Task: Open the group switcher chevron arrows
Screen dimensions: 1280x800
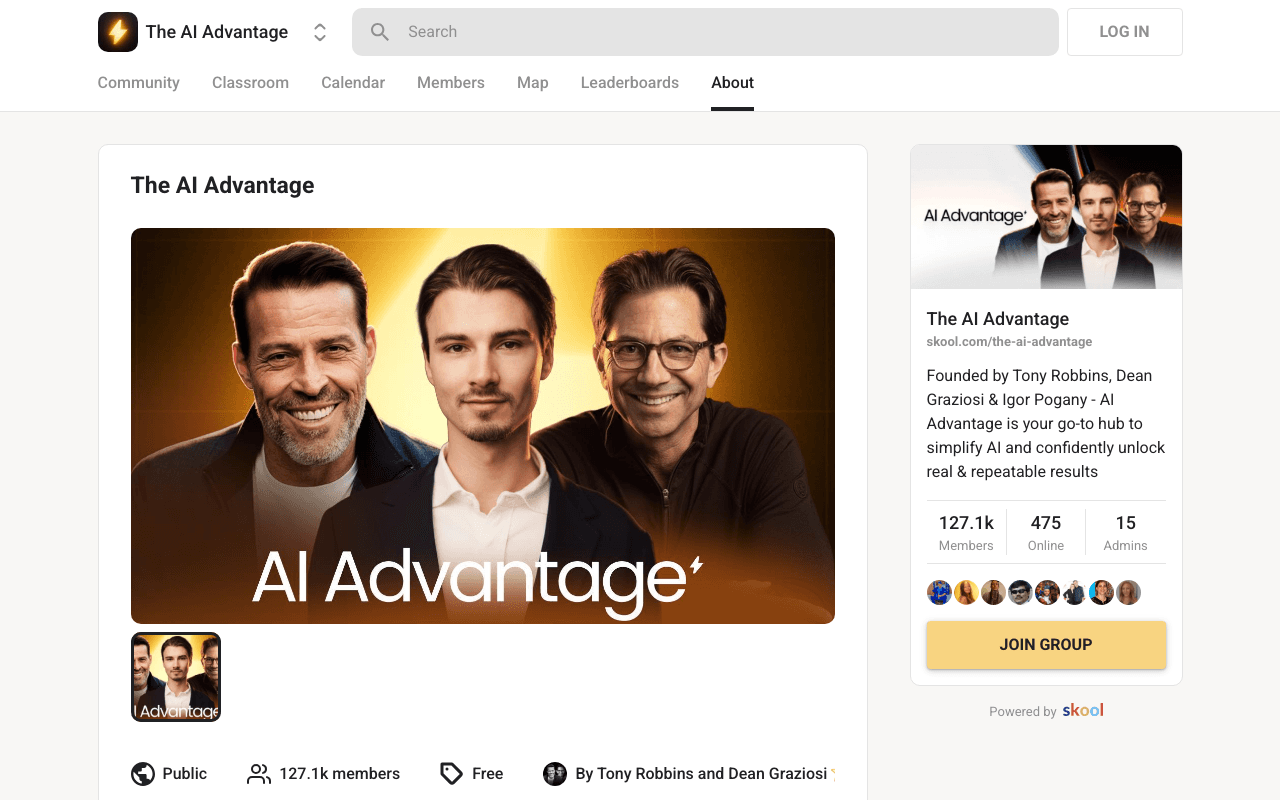Action: (x=320, y=32)
